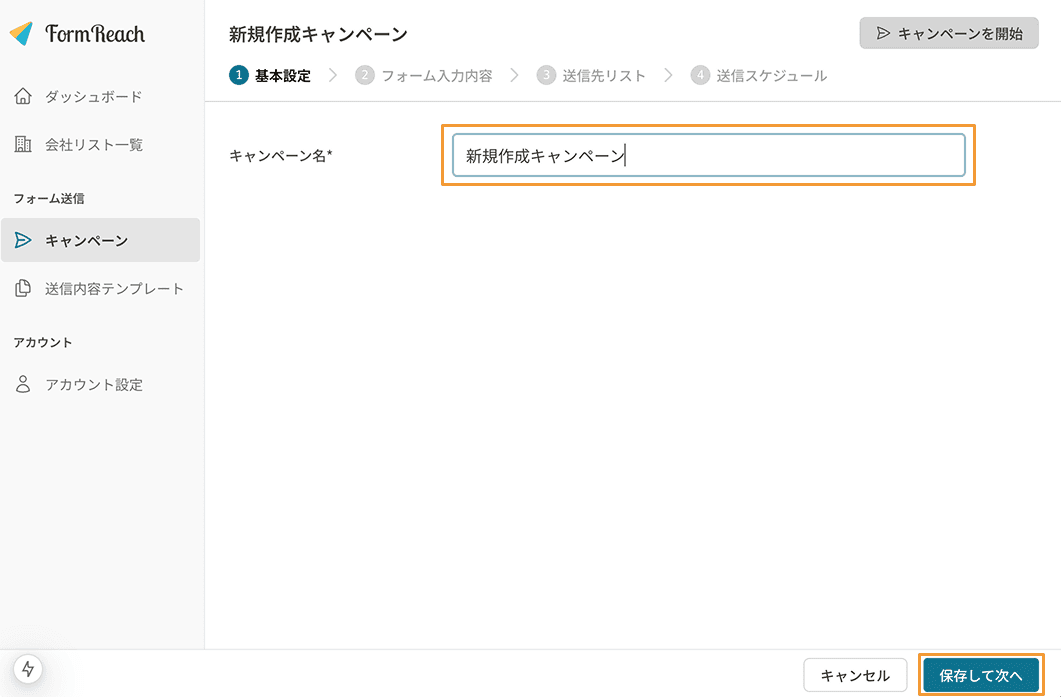Screen dimensions: 1061x697
Task: Click the campaign send arrow icon
Action: 23,240
